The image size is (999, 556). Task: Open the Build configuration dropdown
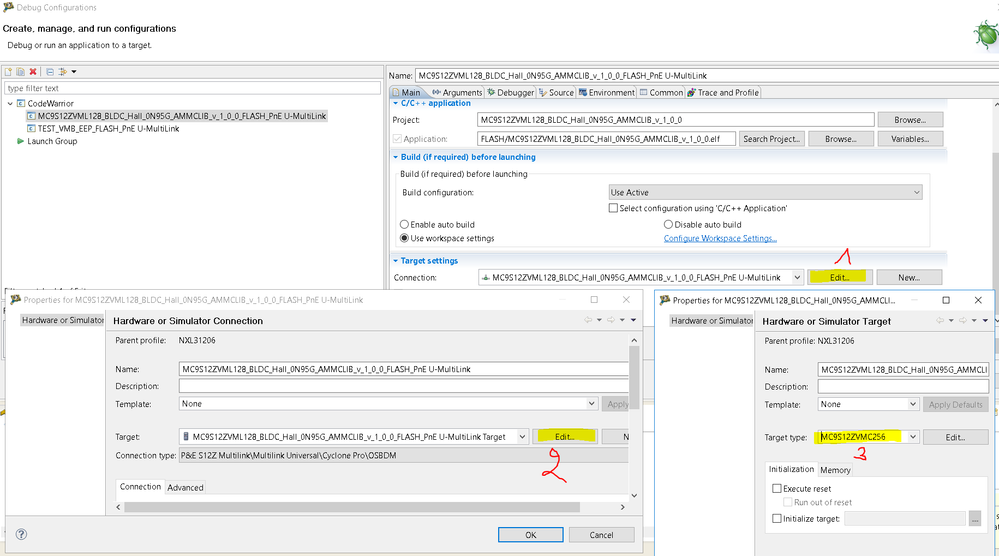point(765,192)
